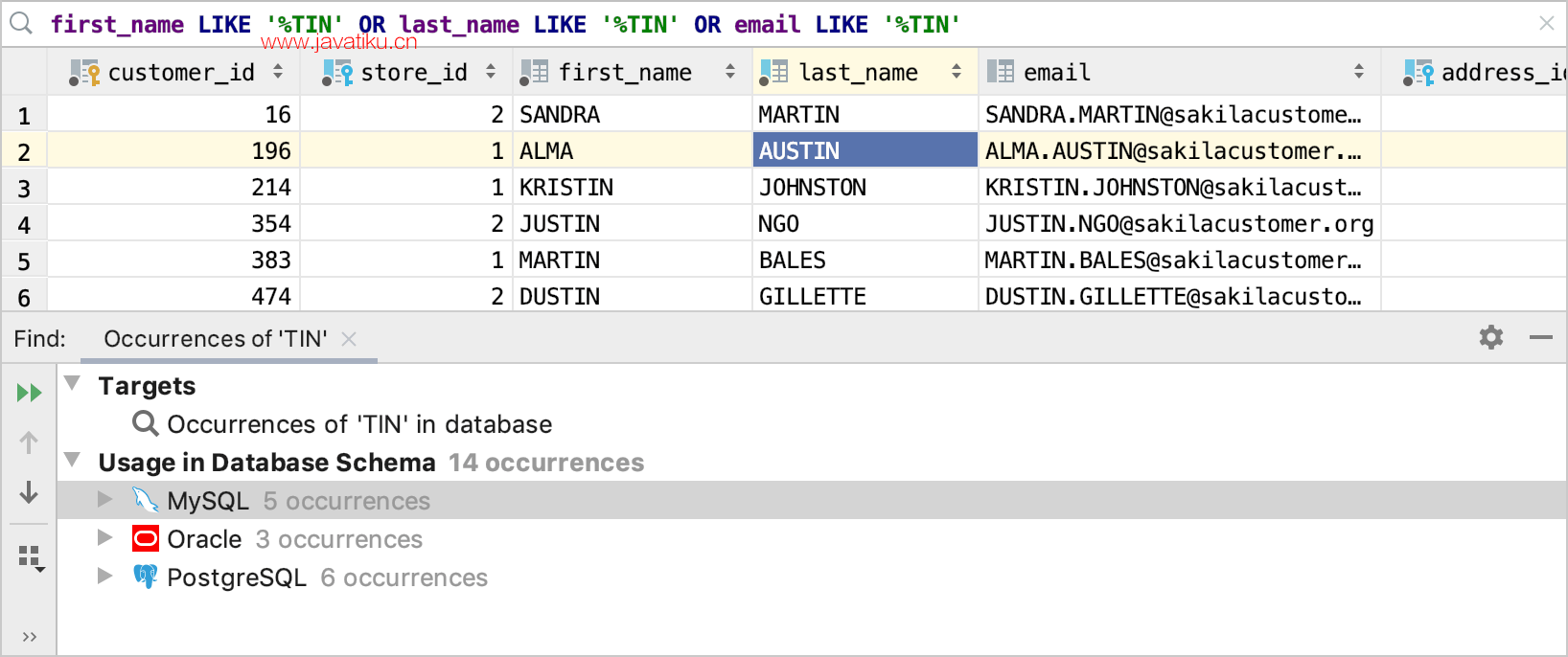Click the KRISTIN first_name cell
The width and height of the screenshot is (1568, 657).
pyautogui.click(x=633, y=187)
